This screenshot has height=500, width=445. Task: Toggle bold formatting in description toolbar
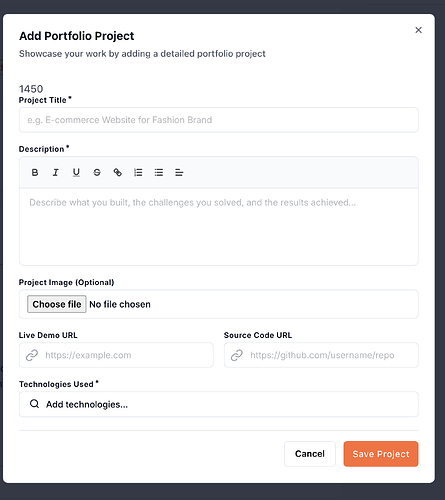(x=35, y=172)
